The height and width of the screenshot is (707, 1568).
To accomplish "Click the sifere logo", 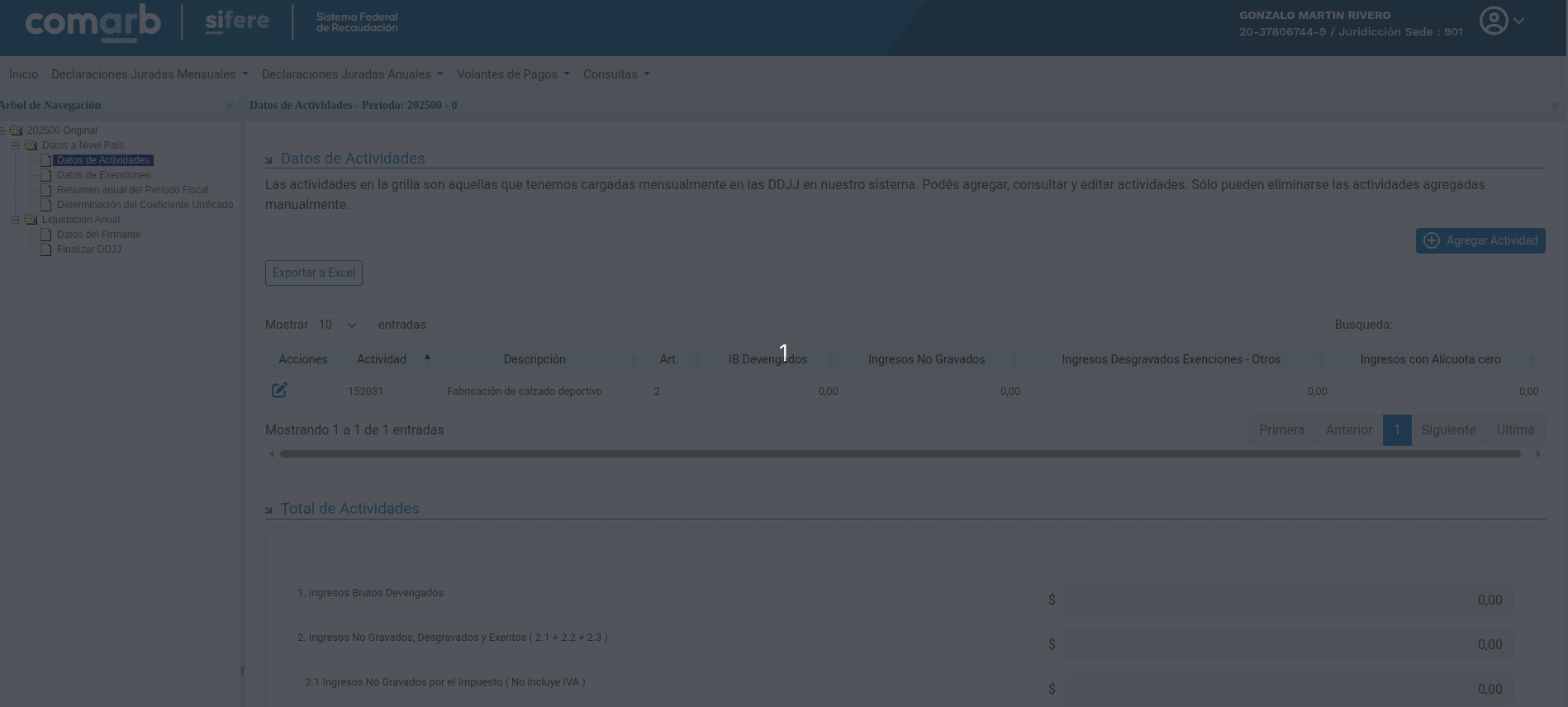I will pyautogui.click(x=237, y=21).
